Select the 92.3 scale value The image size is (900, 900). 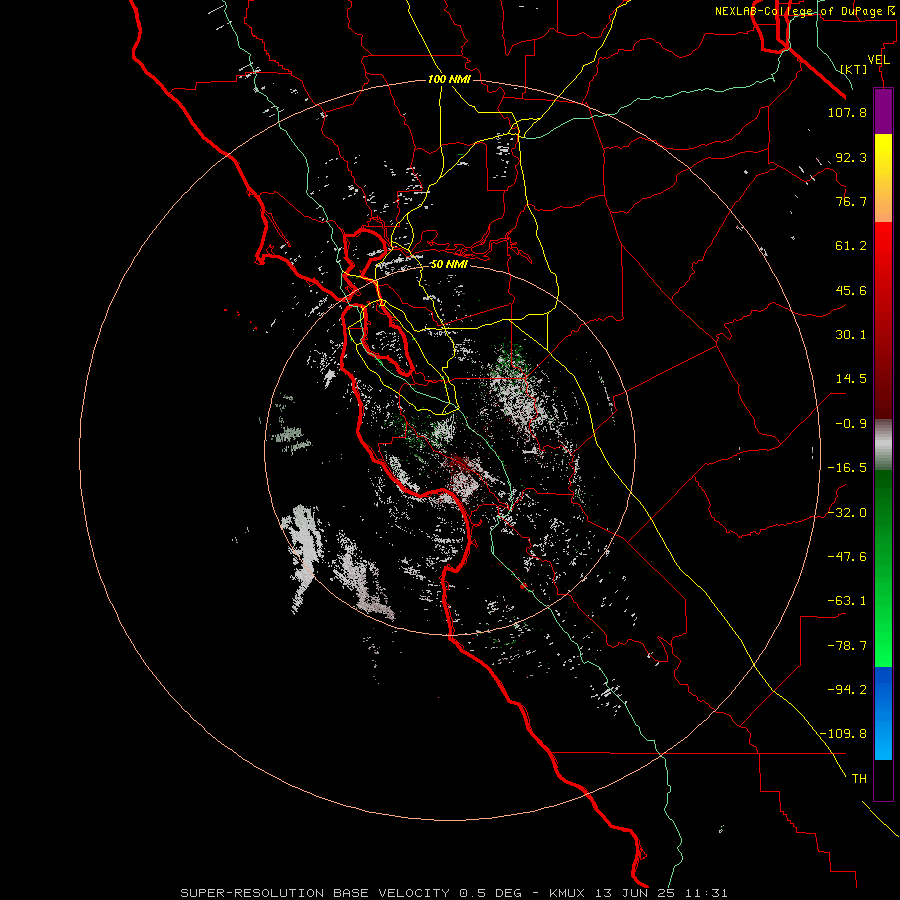(x=851, y=157)
